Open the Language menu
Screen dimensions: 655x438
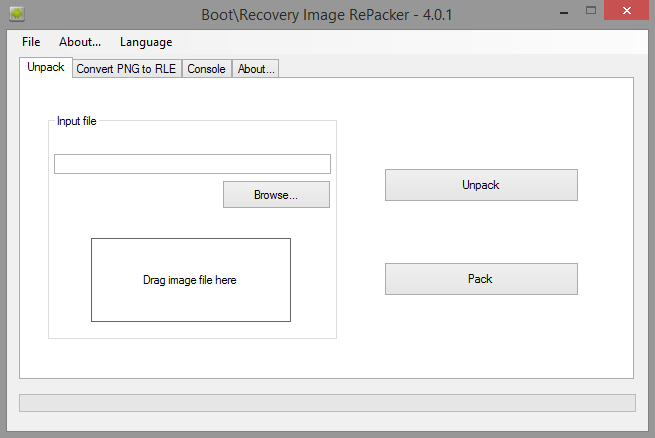tap(146, 42)
